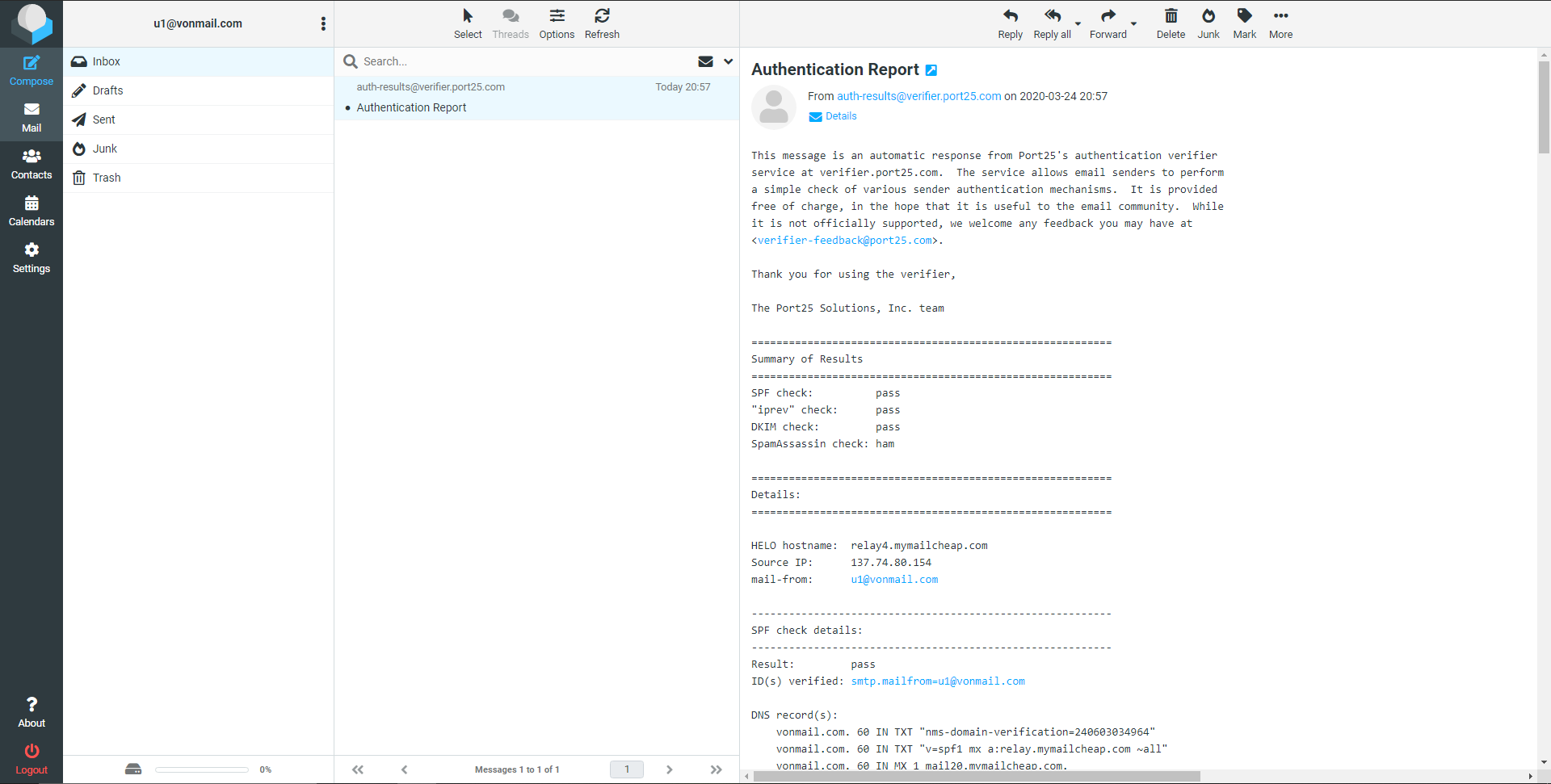The width and height of the screenshot is (1551, 784).
Task: Click the Roundcube logo
Action: pos(32,23)
